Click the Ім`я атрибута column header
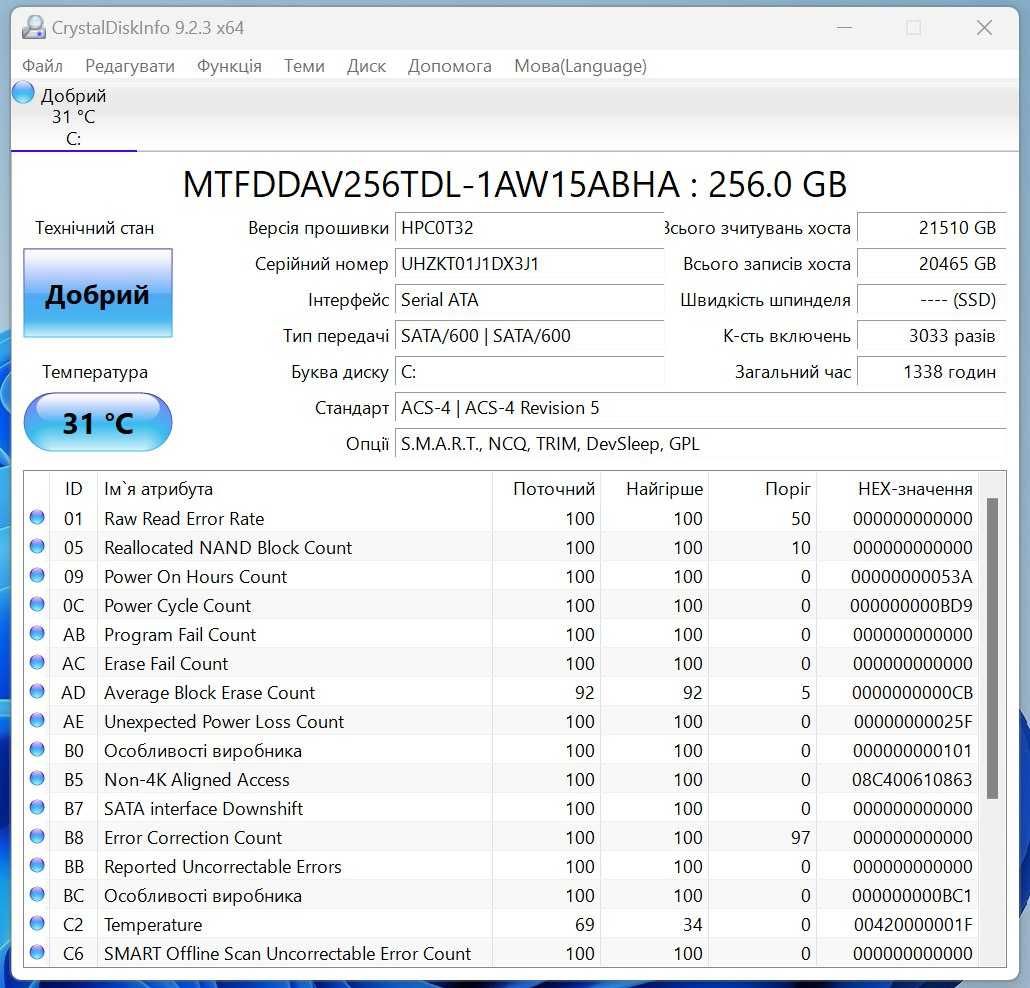The image size is (1030, 988). tap(294, 489)
